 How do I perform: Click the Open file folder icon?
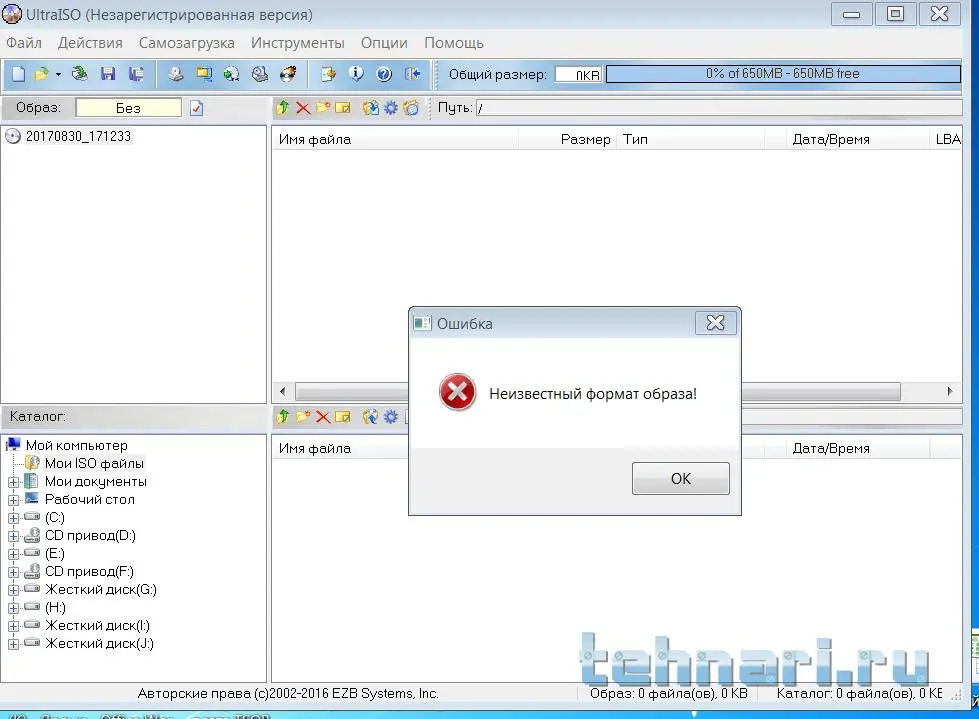[41, 74]
